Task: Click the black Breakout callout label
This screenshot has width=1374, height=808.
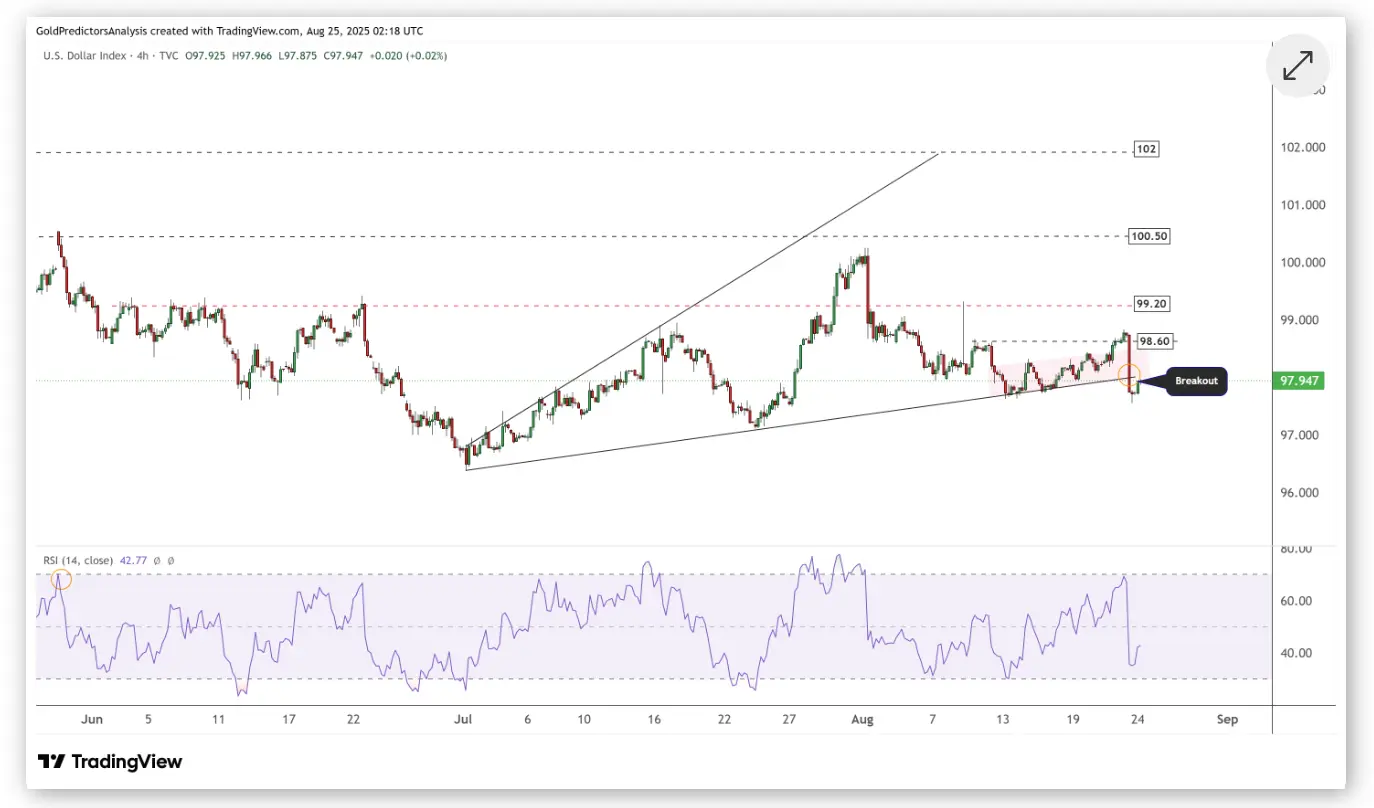Action: click(x=1196, y=381)
